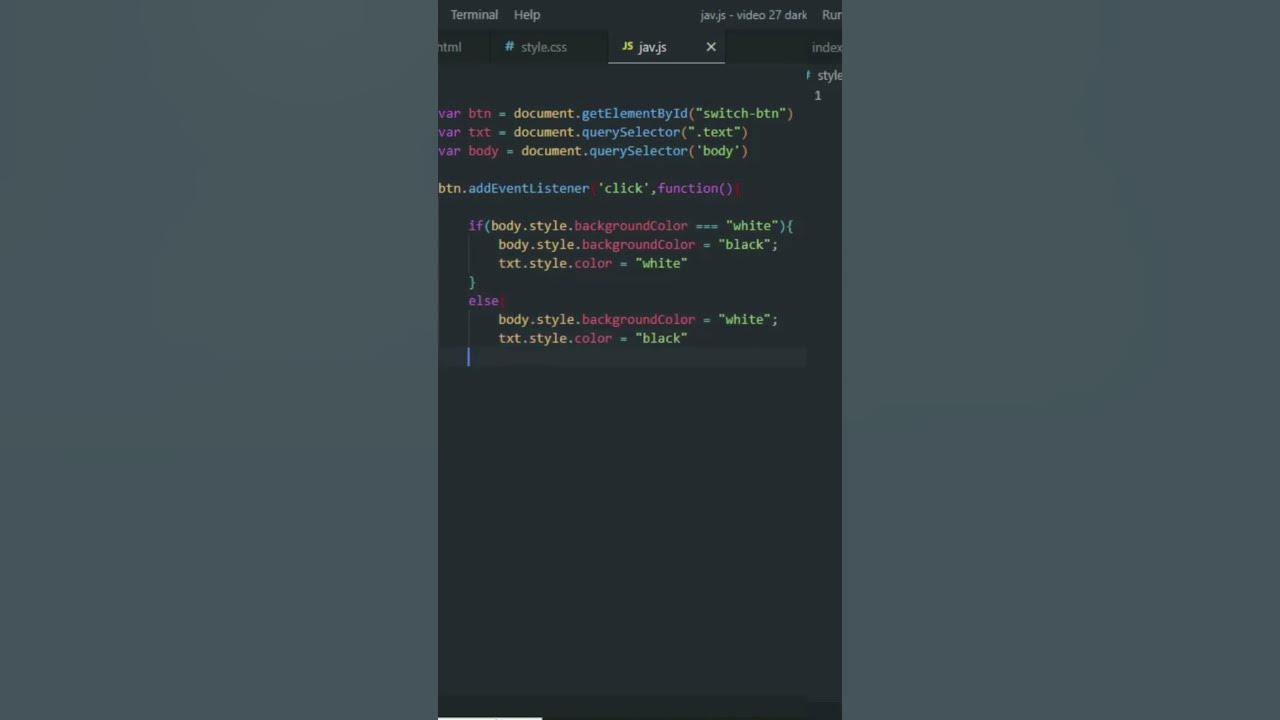Screen dimensions: 1280x720
Task: Click the getElementById method name
Action: [634, 113]
